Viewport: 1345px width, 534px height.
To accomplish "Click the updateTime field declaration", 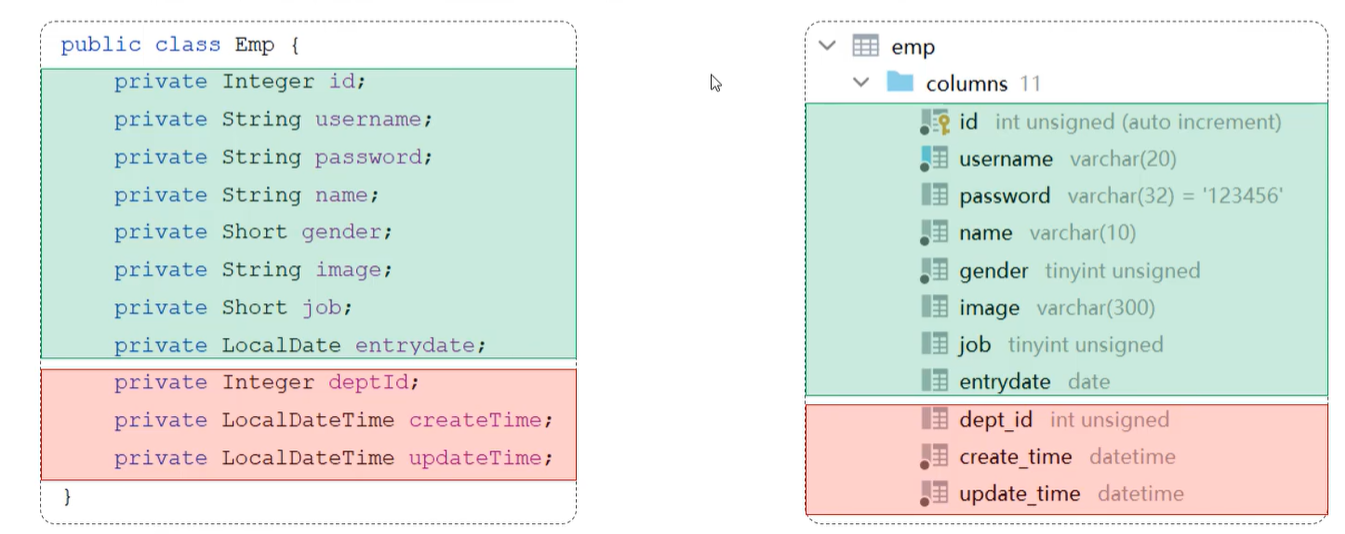I will click(x=478, y=458).
